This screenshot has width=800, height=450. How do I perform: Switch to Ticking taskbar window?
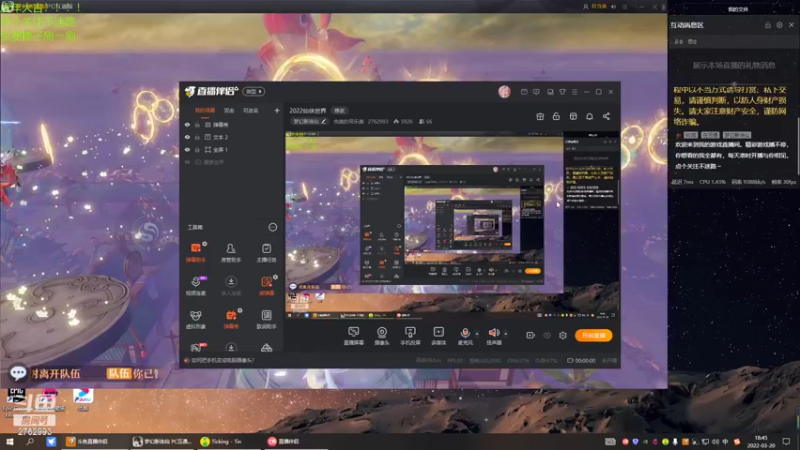pyautogui.click(x=229, y=442)
